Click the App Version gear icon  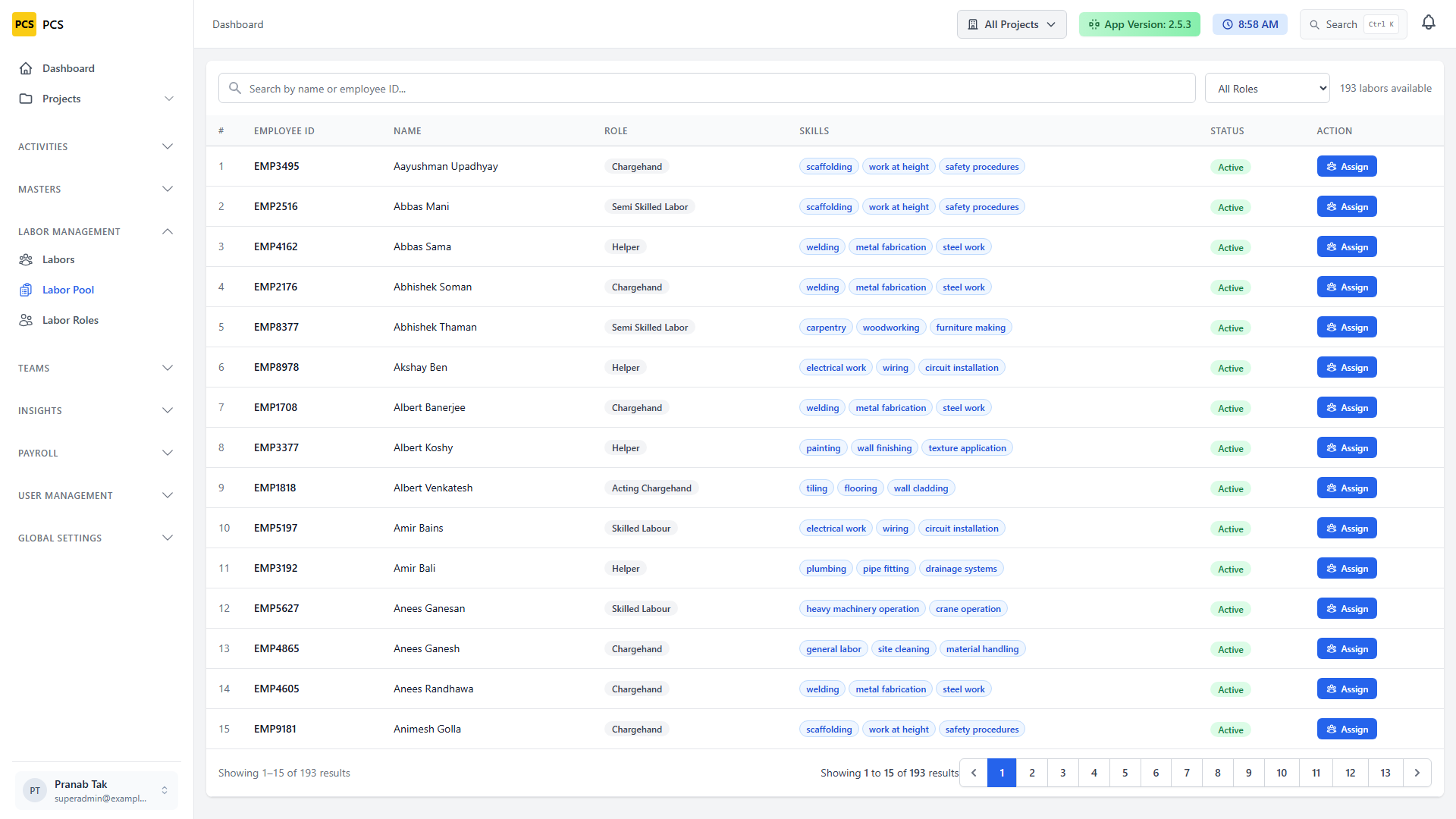[x=1094, y=24]
